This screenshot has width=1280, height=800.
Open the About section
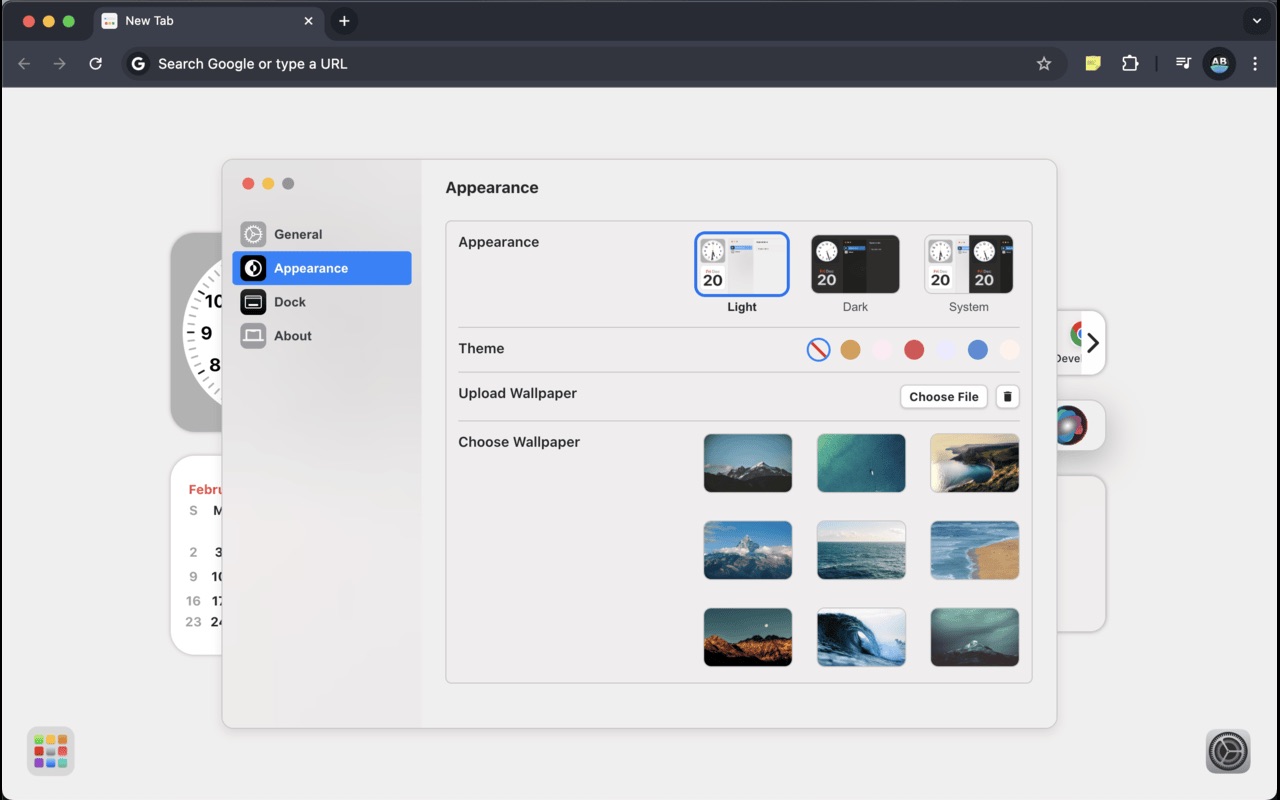pos(292,335)
